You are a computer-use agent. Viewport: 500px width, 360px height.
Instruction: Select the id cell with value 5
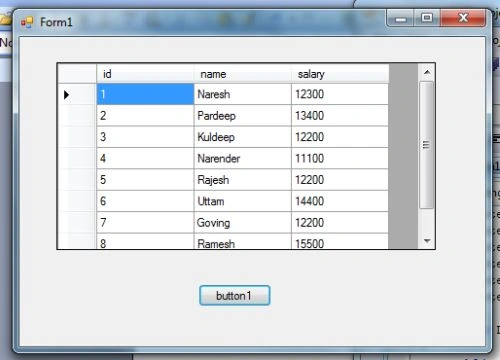(x=145, y=180)
